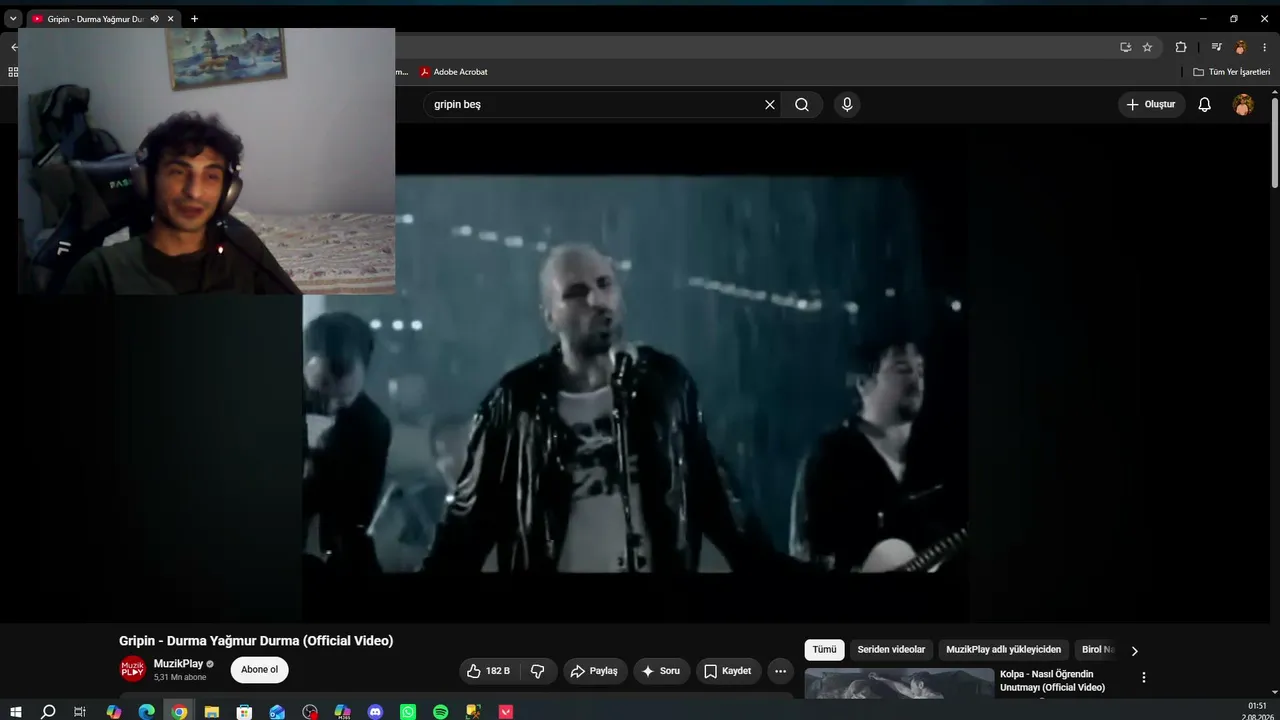Go back with the browser back arrow
Screen dimensions: 1280x720
(14, 47)
